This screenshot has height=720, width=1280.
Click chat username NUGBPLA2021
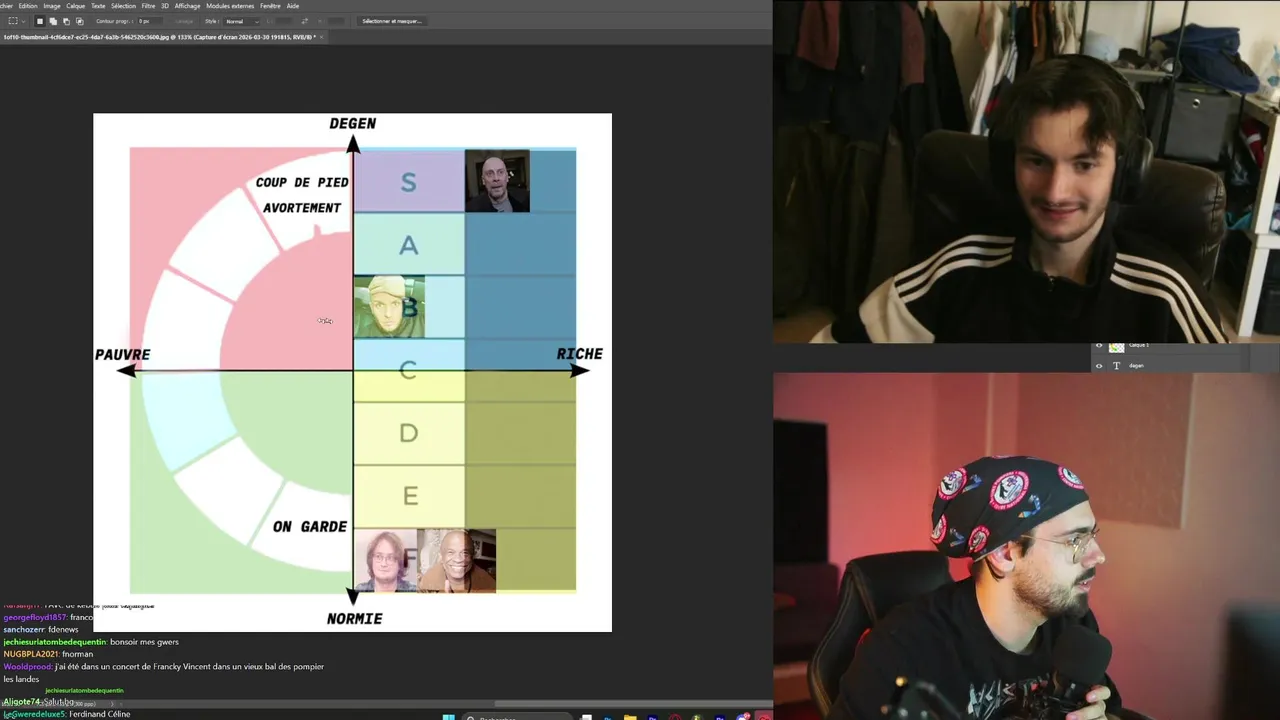point(31,654)
